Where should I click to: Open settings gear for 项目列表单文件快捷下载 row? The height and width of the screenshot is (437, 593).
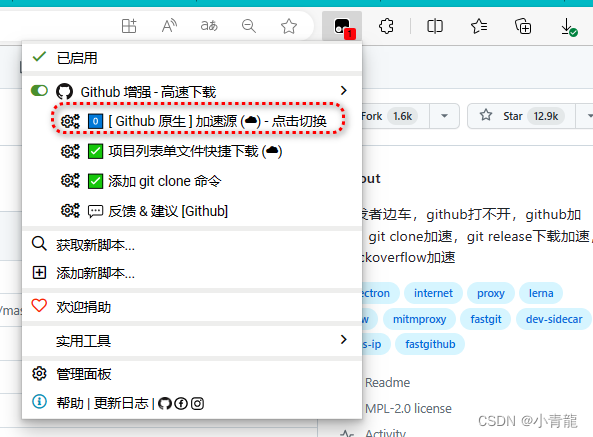pos(70,152)
